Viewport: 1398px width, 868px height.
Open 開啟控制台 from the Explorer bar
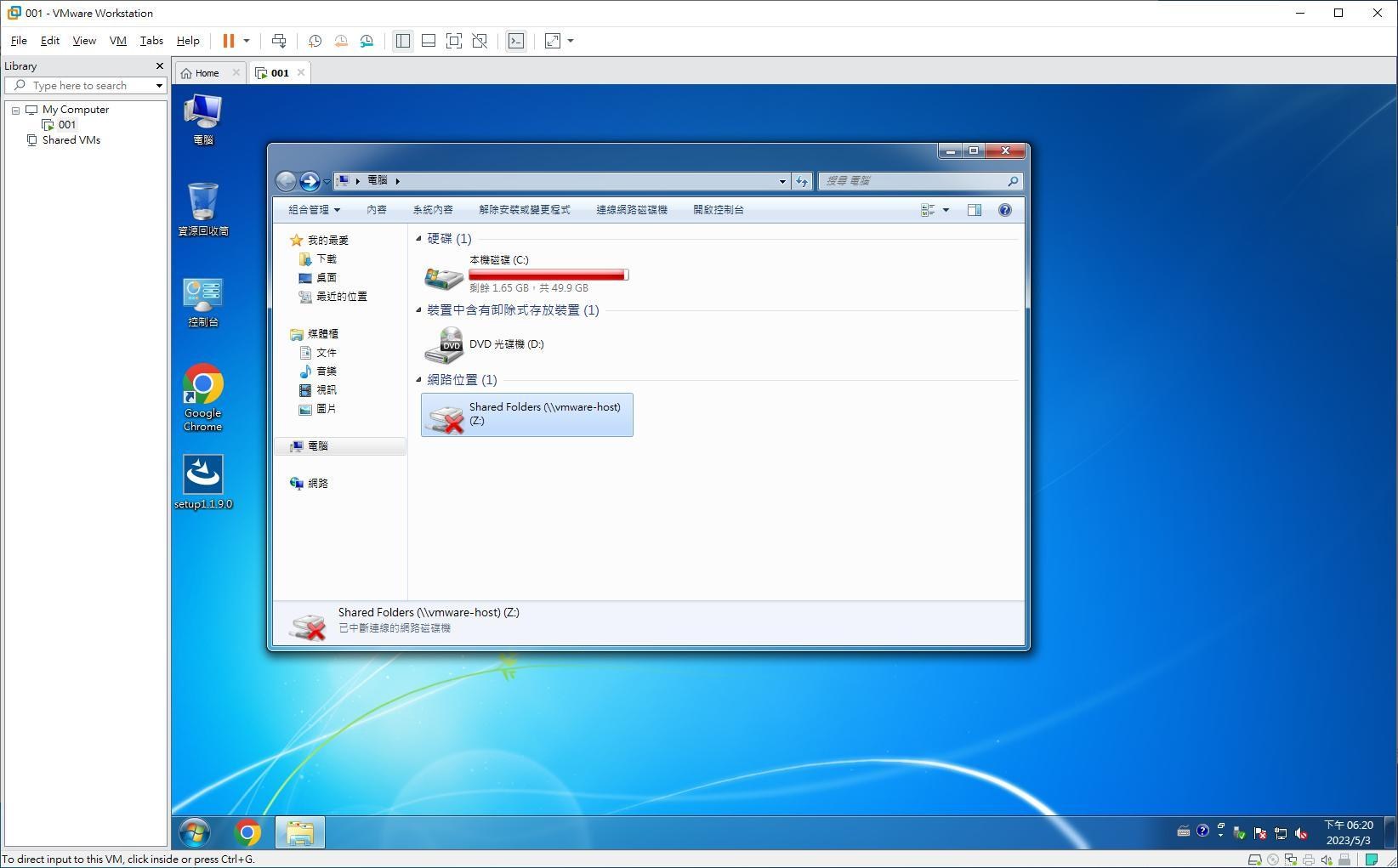(717, 209)
